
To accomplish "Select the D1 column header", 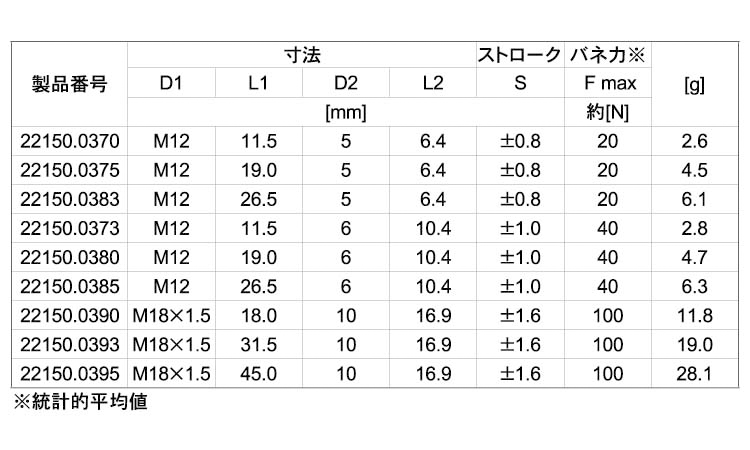I will pyautogui.click(x=171, y=83).
